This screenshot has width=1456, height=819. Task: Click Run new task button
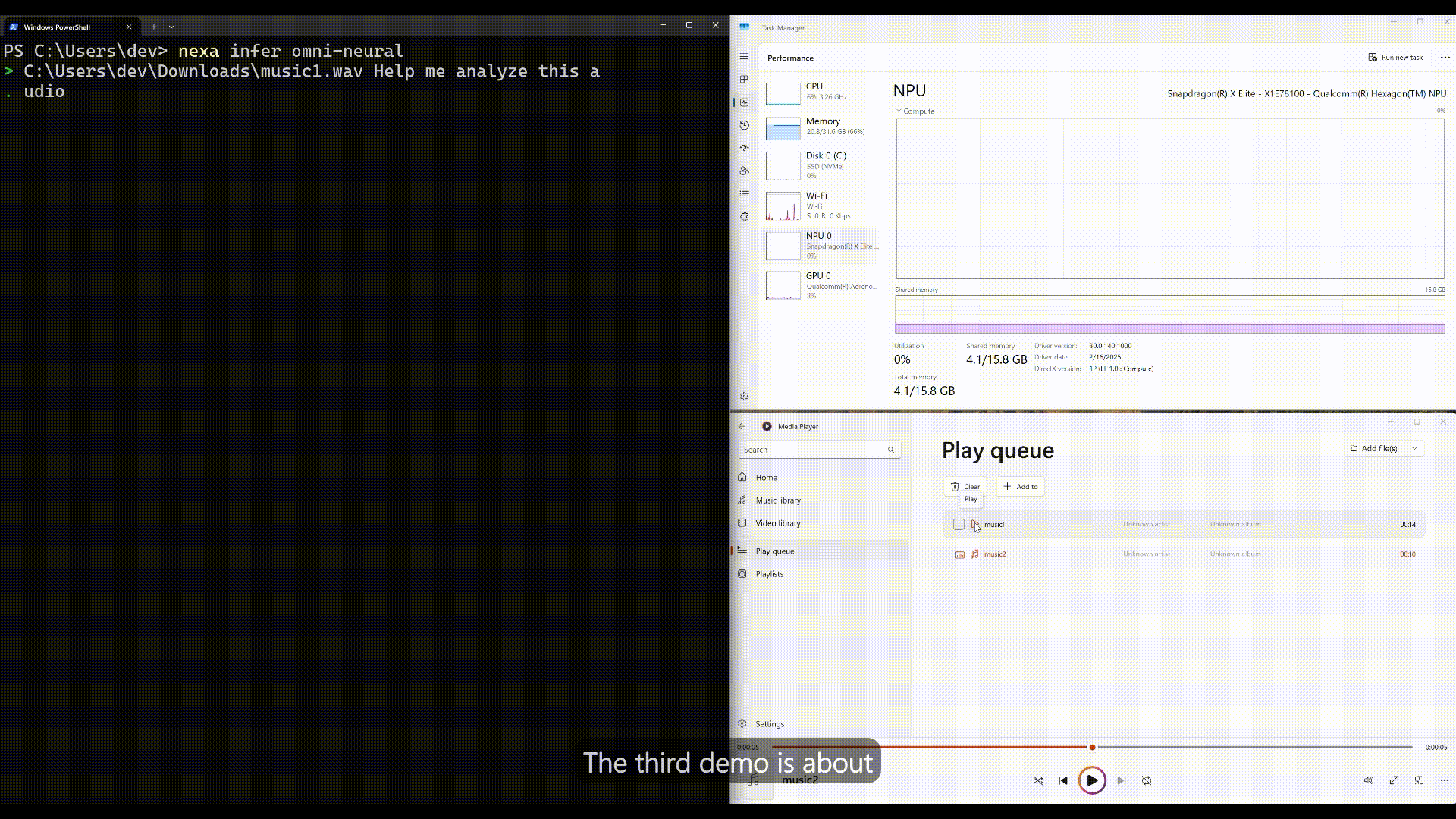1395,58
